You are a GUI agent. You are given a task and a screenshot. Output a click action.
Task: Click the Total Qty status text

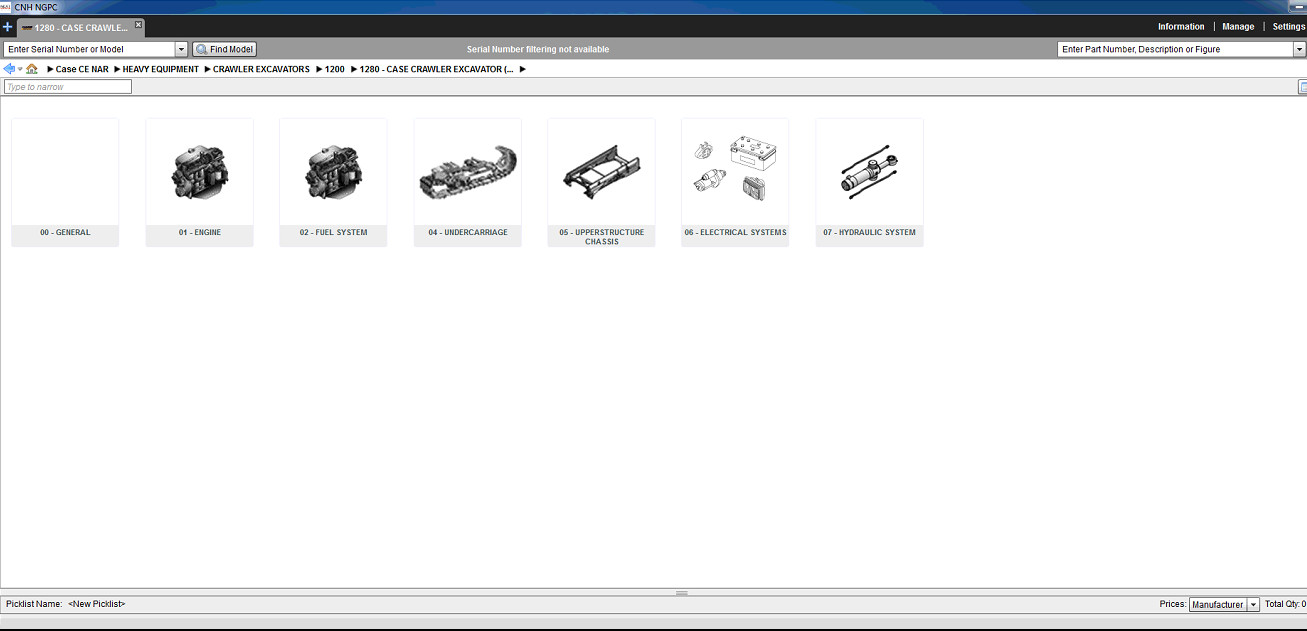coord(1285,604)
